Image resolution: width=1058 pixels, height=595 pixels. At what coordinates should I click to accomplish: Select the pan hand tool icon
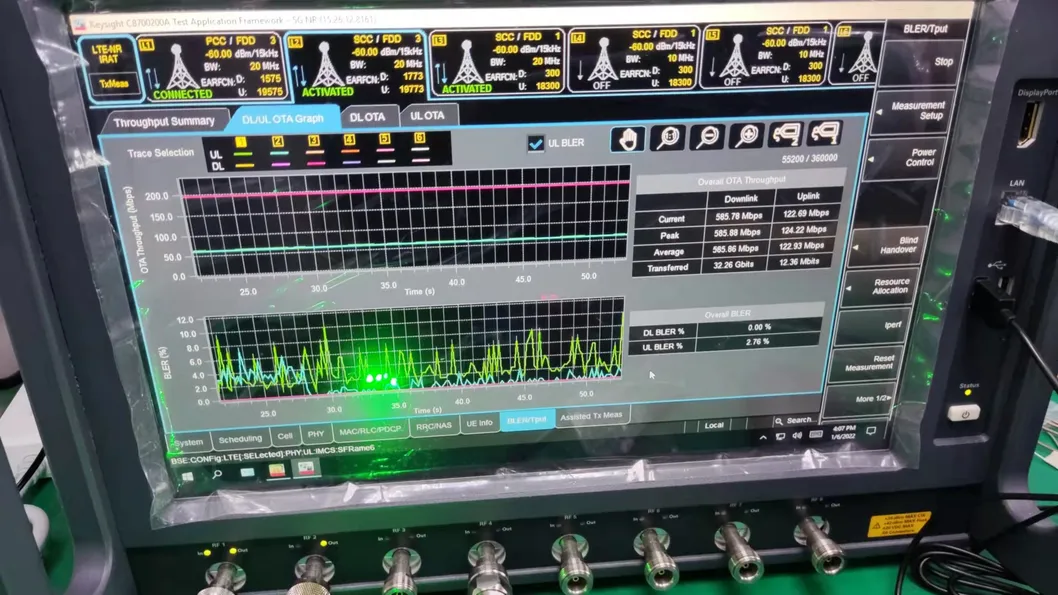628,139
